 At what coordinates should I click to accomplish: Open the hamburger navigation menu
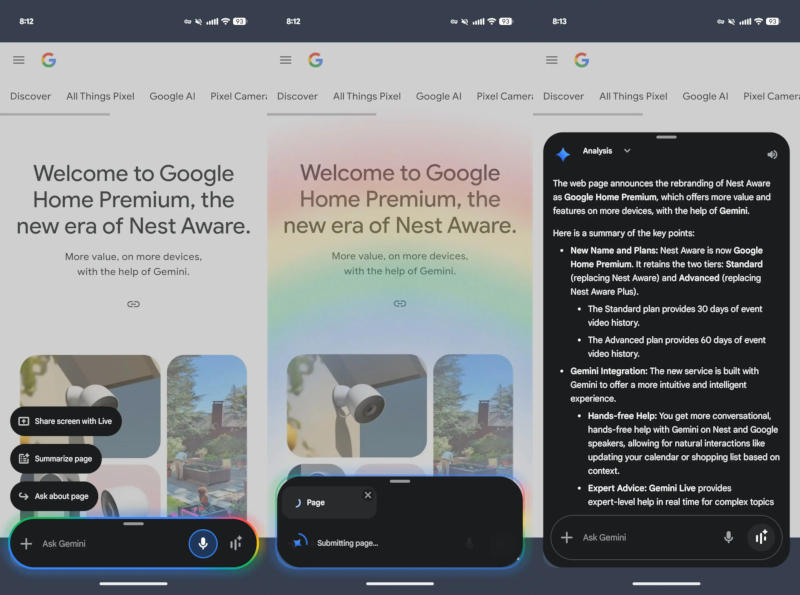tap(18, 59)
